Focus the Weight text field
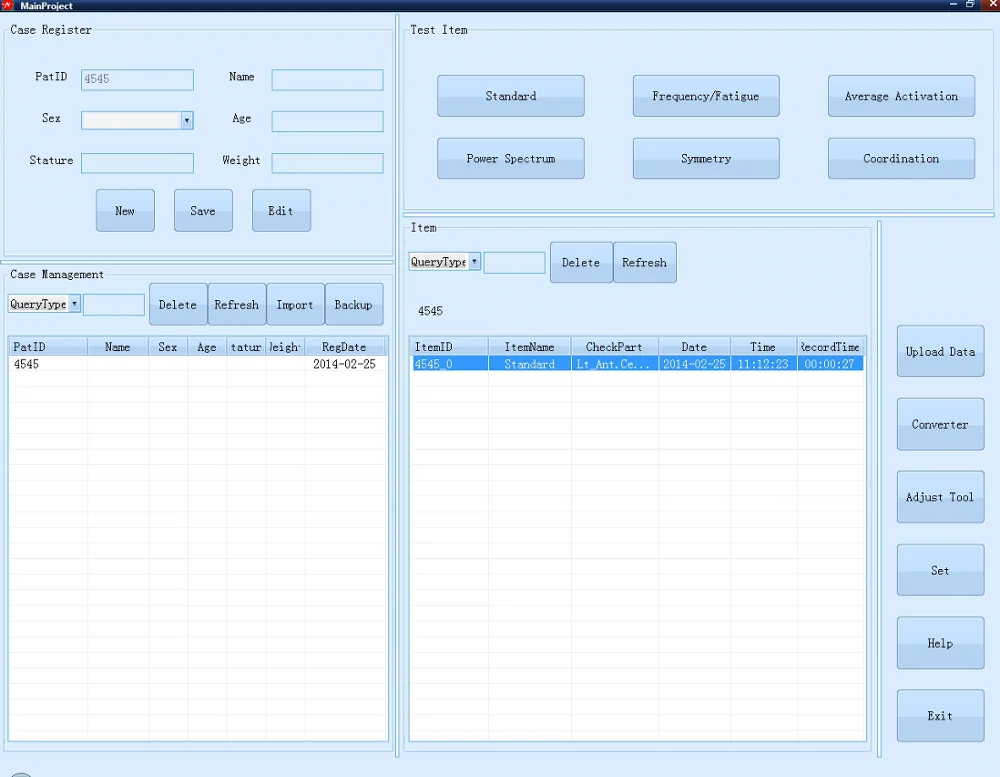Viewport: 1000px width, 777px height. 327,163
